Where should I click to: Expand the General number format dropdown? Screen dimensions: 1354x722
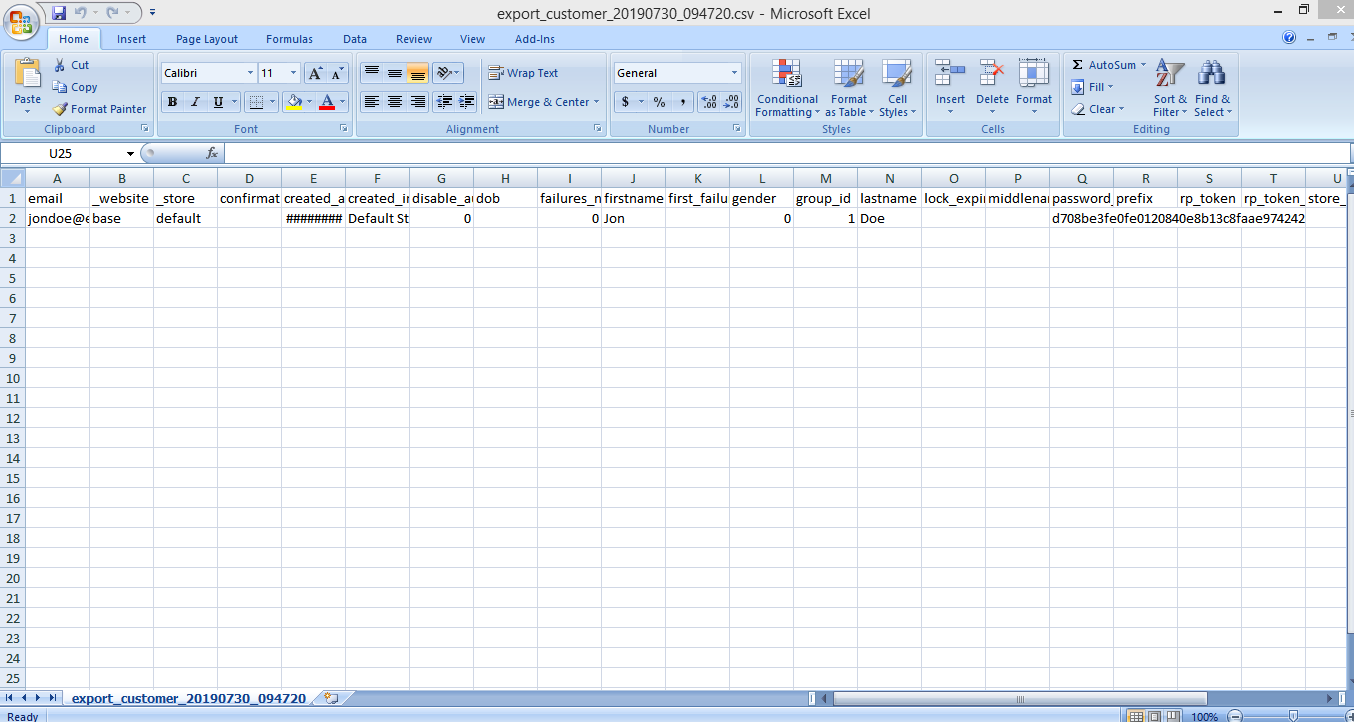pyautogui.click(x=734, y=73)
